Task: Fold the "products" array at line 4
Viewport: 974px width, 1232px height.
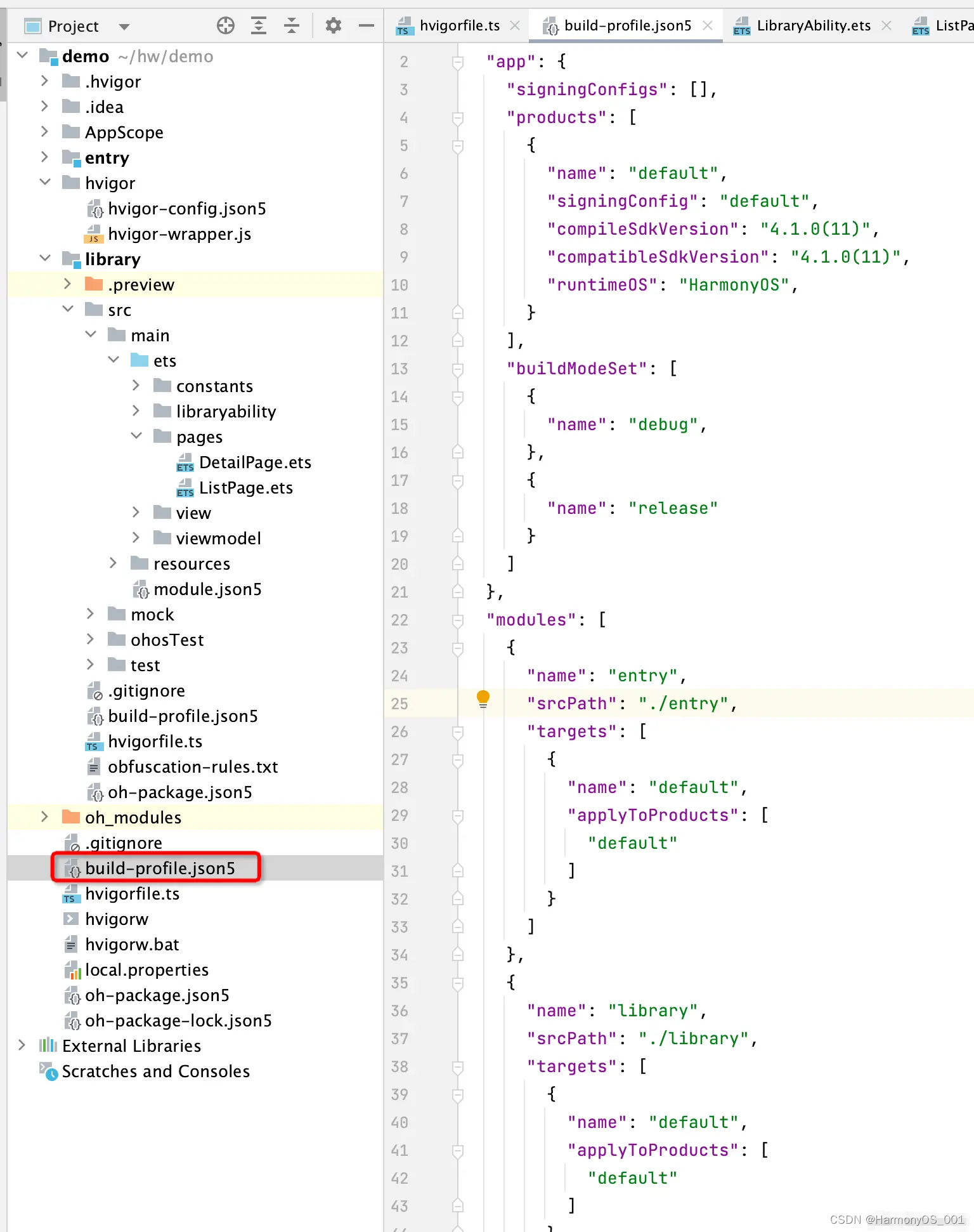Action: (x=458, y=118)
